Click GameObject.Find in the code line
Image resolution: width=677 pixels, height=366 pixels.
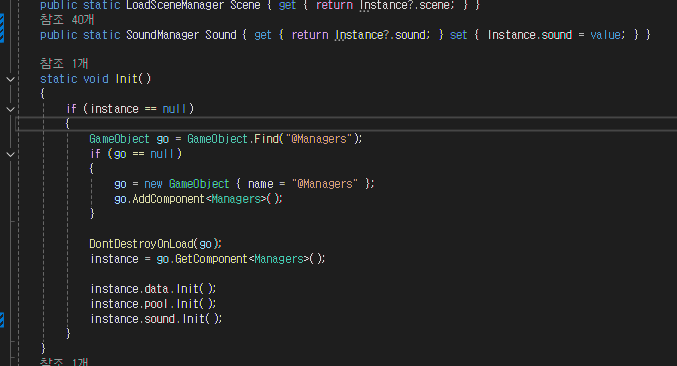pos(233,139)
